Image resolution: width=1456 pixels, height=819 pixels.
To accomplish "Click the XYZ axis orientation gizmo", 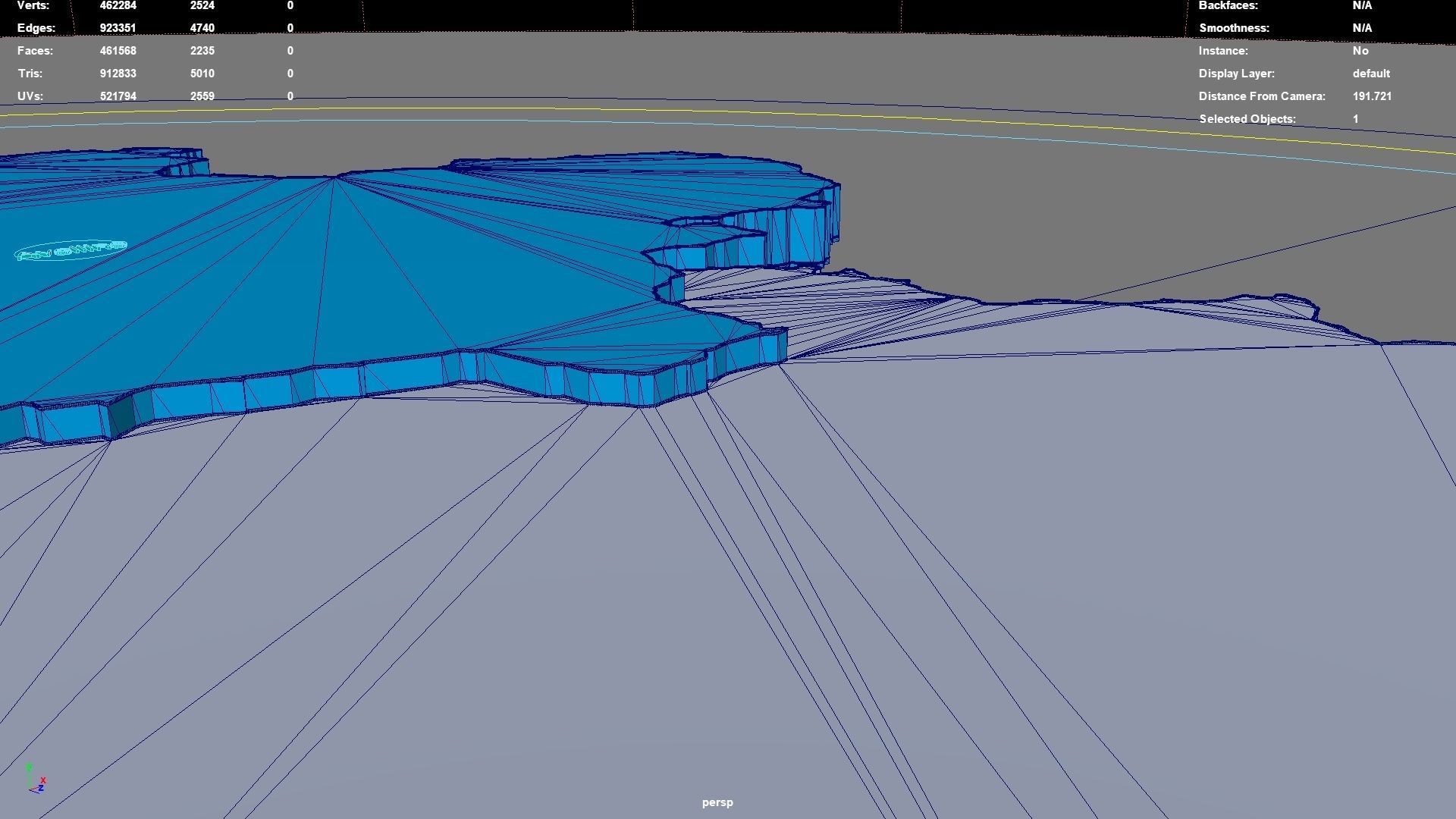I will tap(35, 780).
